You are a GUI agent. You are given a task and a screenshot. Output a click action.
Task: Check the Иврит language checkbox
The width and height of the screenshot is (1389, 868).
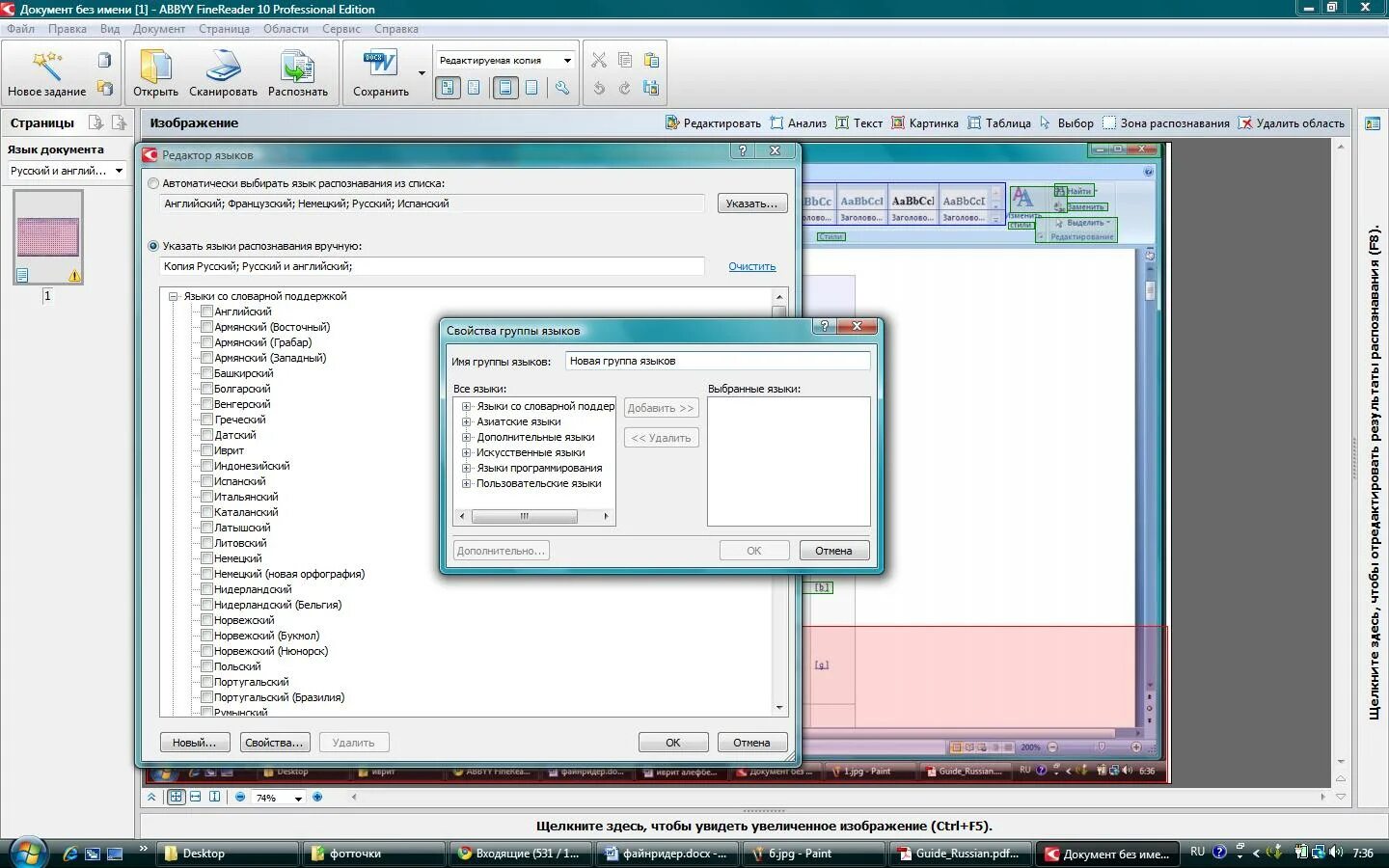click(206, 450)
